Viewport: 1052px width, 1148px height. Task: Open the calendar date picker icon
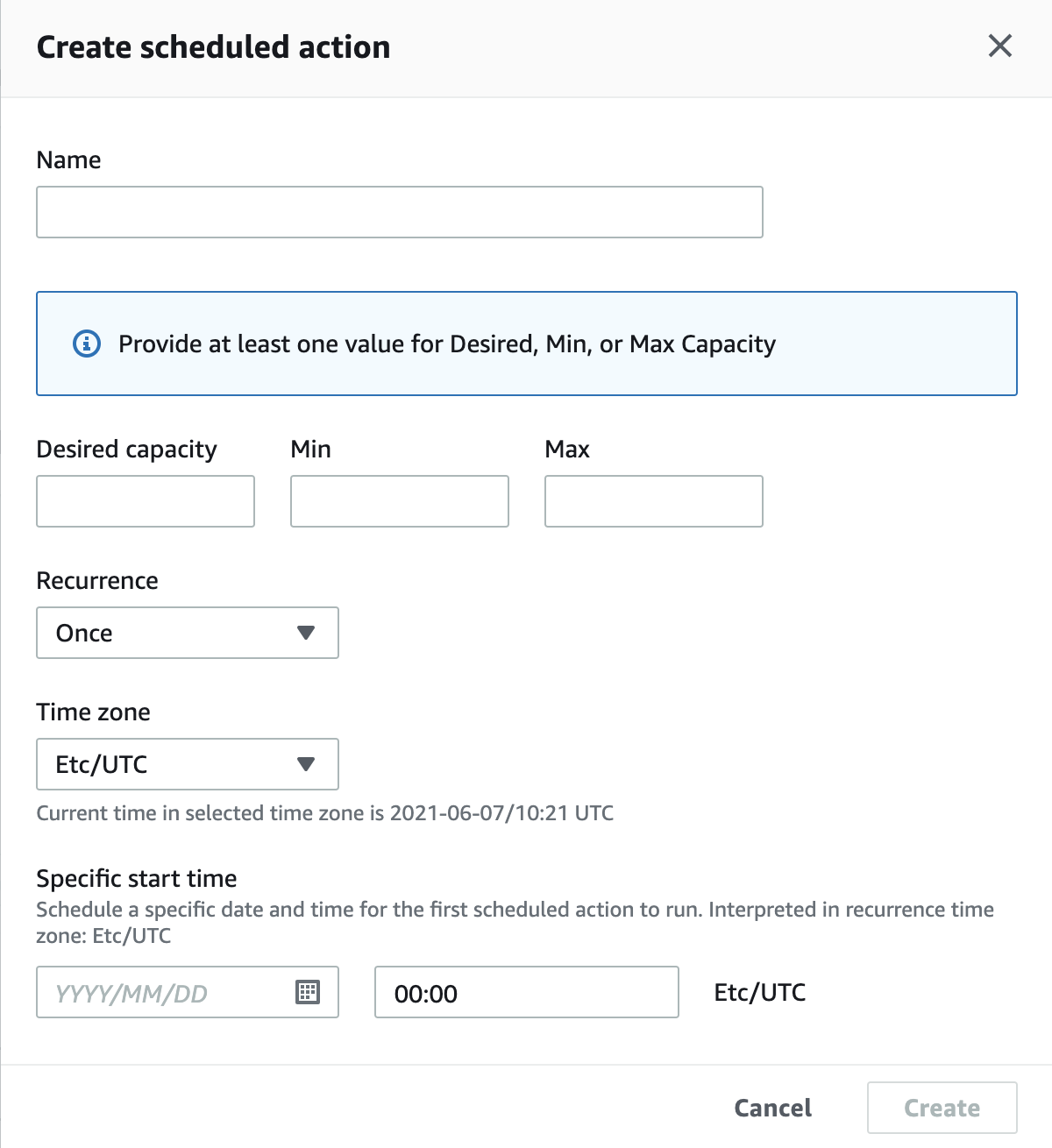click(x=308, y=992)
